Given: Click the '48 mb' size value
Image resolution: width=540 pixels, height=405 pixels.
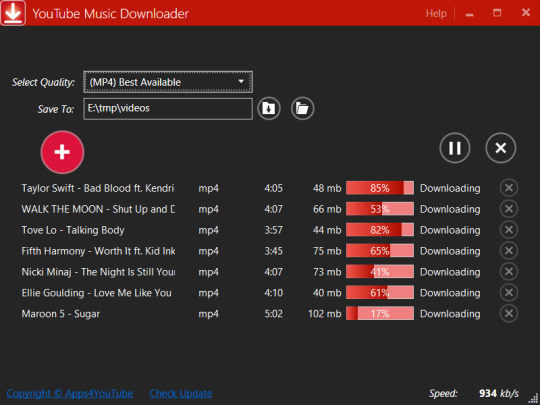Looking at the screenshot, I should pos(327,188).
